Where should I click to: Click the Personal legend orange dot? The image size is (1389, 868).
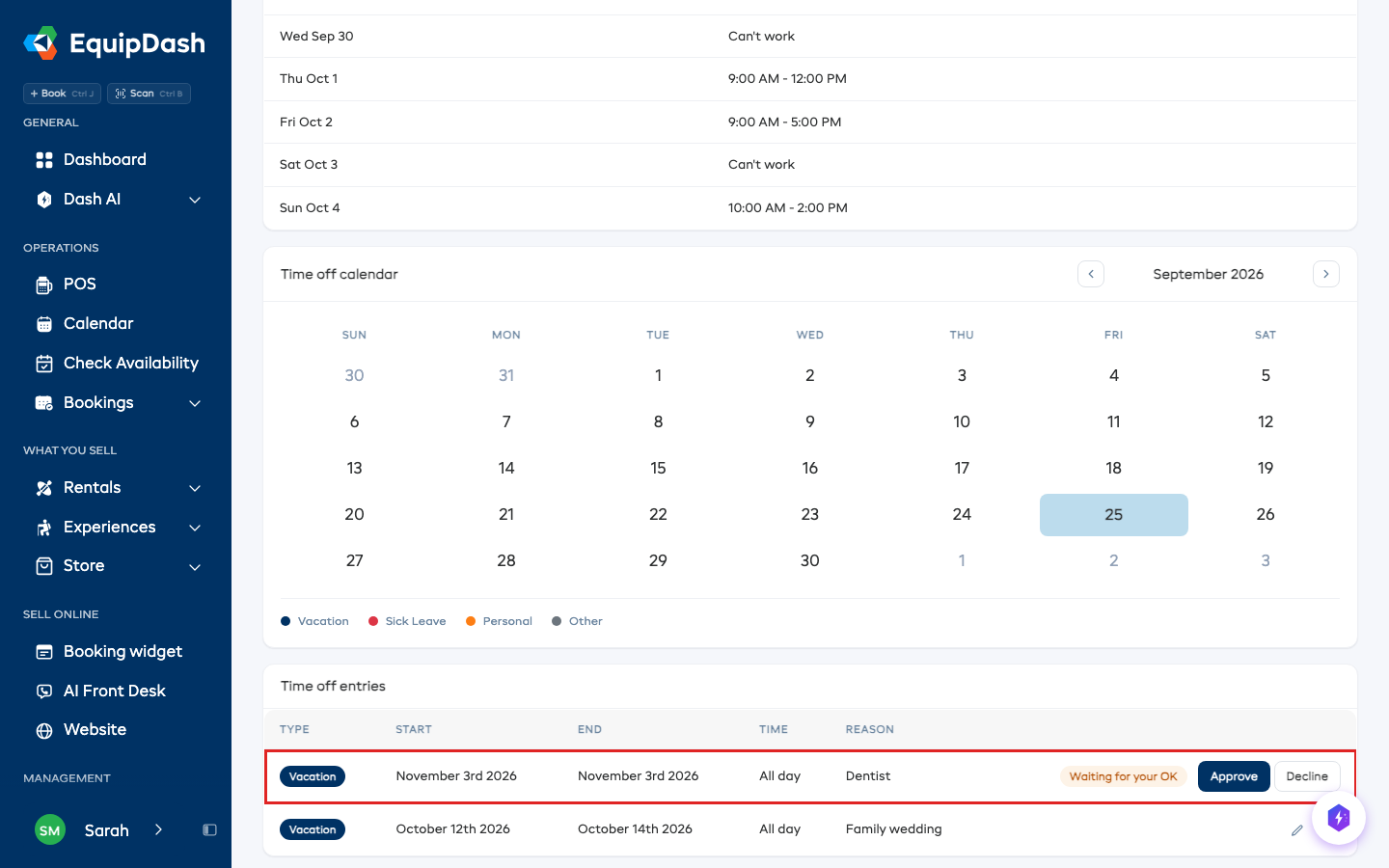pos(471,621)
